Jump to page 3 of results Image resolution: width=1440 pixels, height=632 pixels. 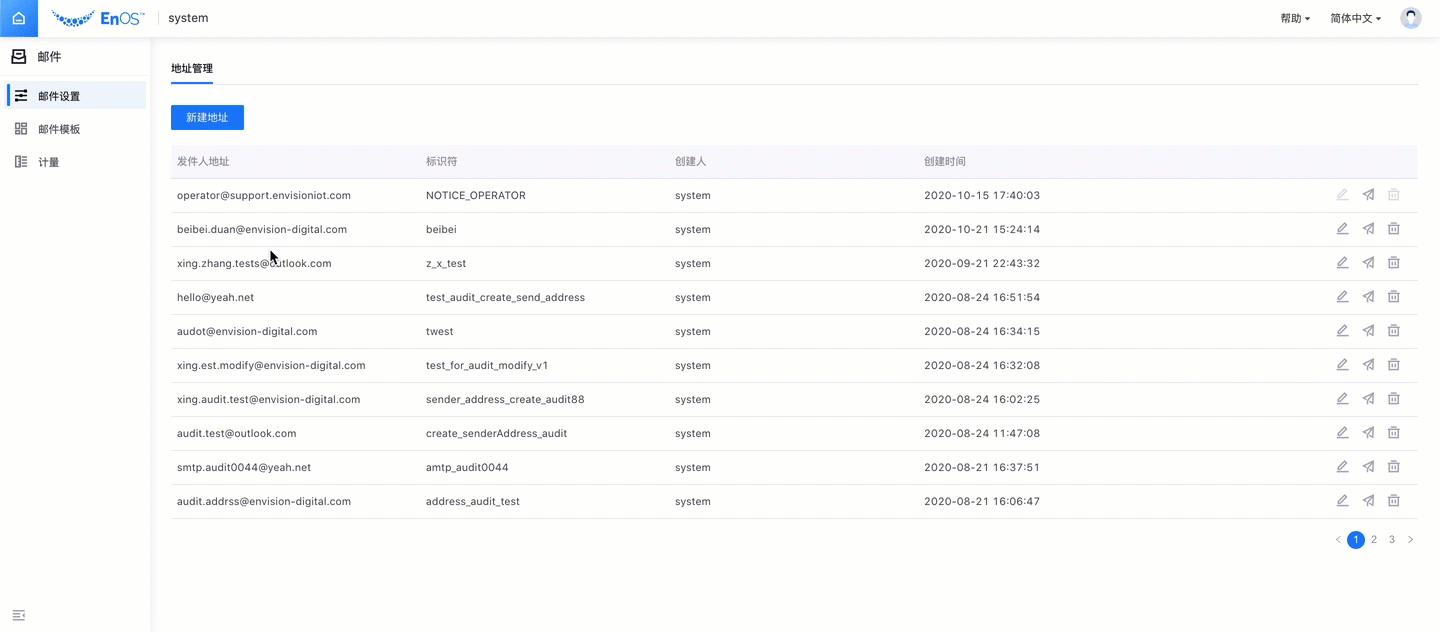(x=1391, y=540)
